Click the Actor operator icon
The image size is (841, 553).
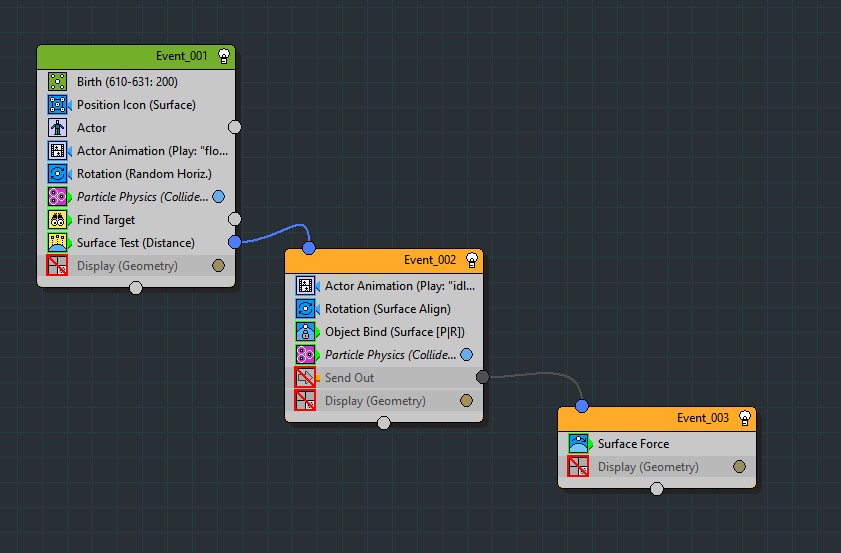58,128
